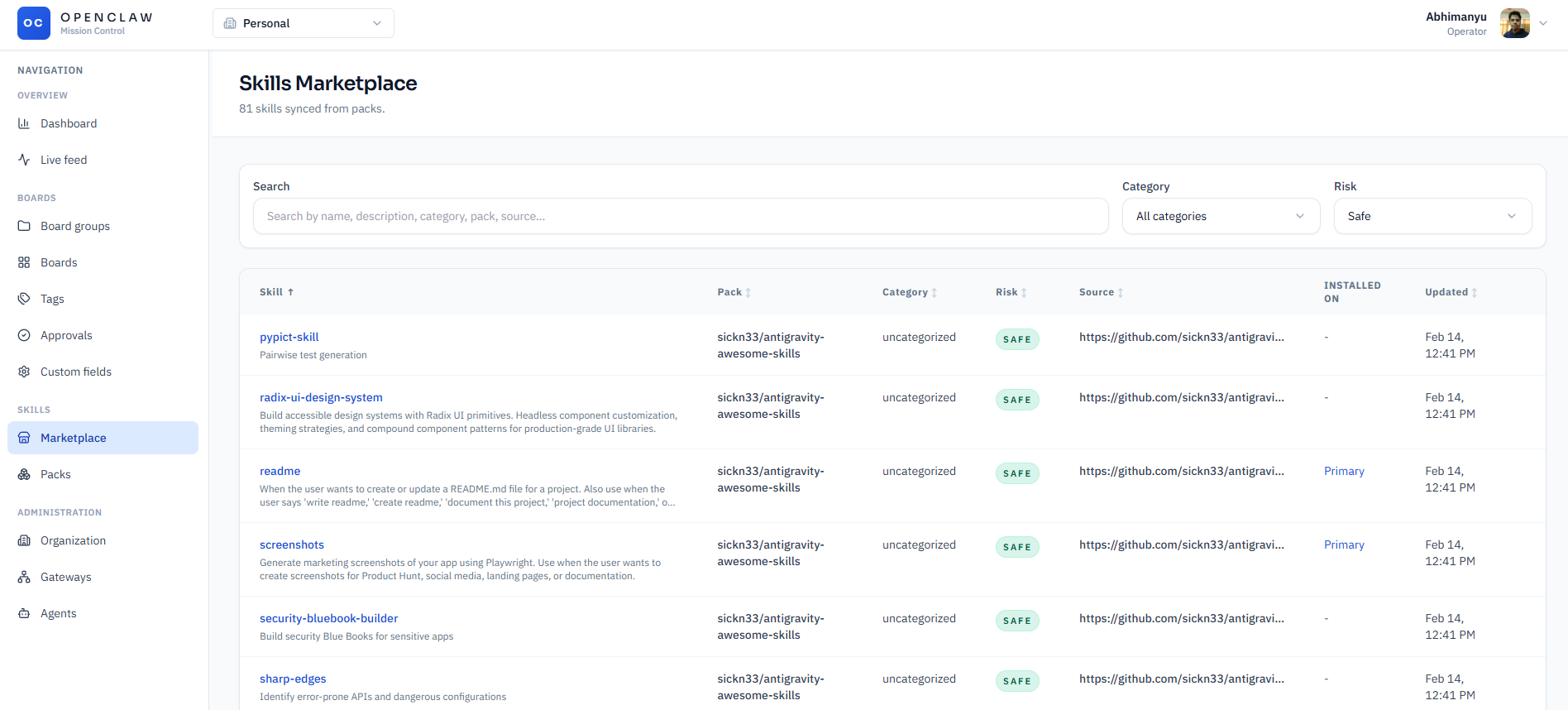Viewport: 1568px width, 710px height.
Task: Click the OpenClaw OC logo icon
Action: coord(33,23)
